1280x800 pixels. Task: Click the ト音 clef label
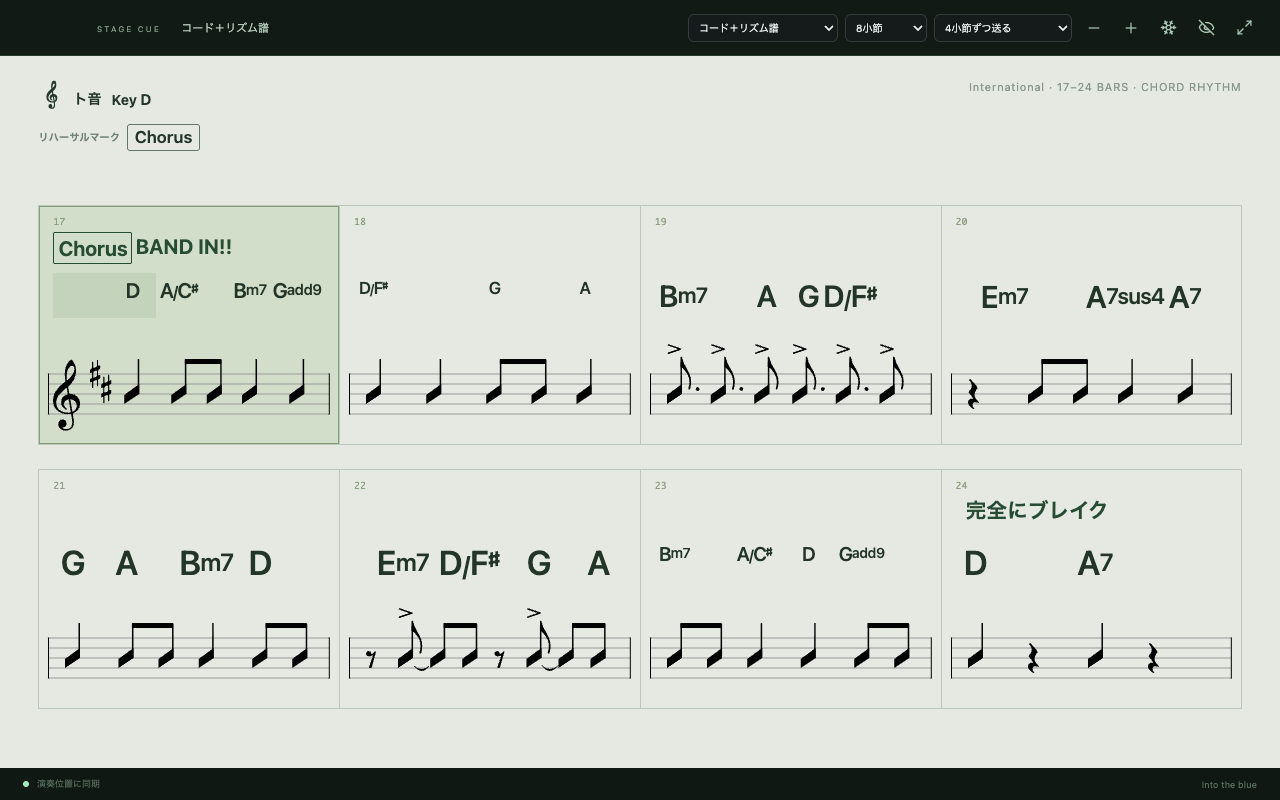pos(87,99)
